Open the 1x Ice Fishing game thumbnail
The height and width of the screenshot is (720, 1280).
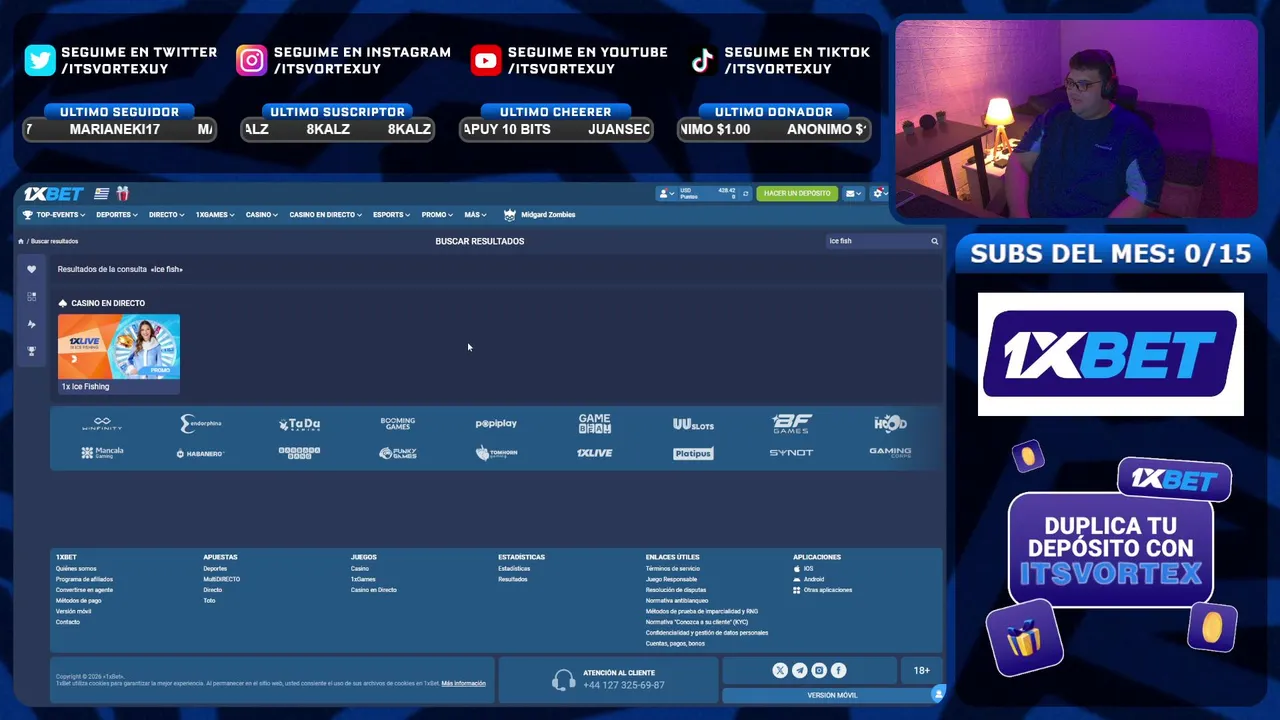pos(119,353)
